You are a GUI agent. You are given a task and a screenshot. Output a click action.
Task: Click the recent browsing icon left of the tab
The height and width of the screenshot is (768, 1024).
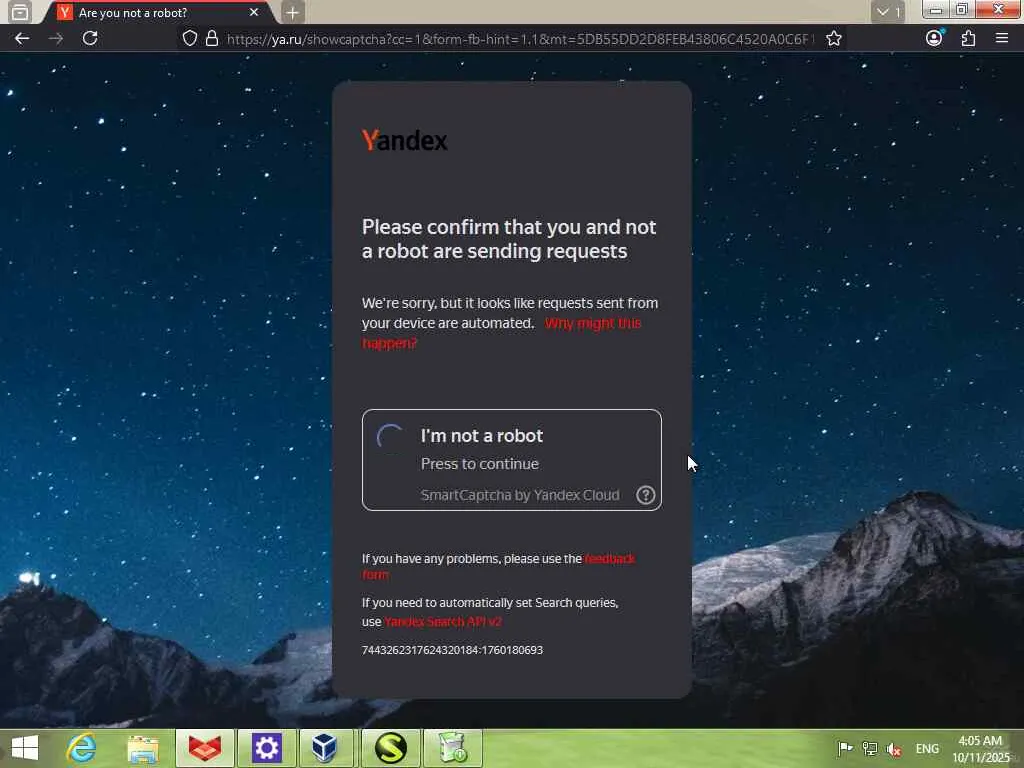(20, 12)
